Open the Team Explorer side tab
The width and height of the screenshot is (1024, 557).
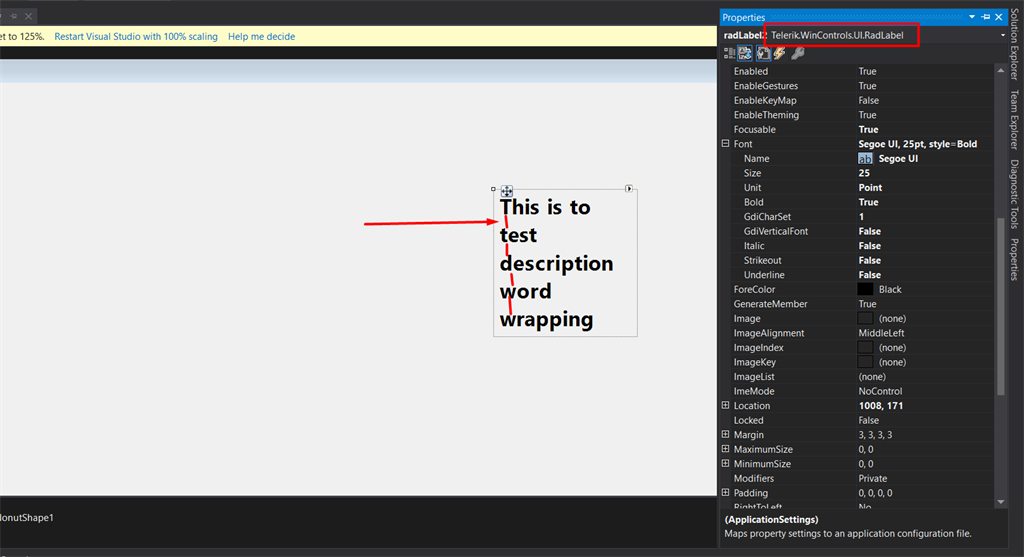point(1014,119)
